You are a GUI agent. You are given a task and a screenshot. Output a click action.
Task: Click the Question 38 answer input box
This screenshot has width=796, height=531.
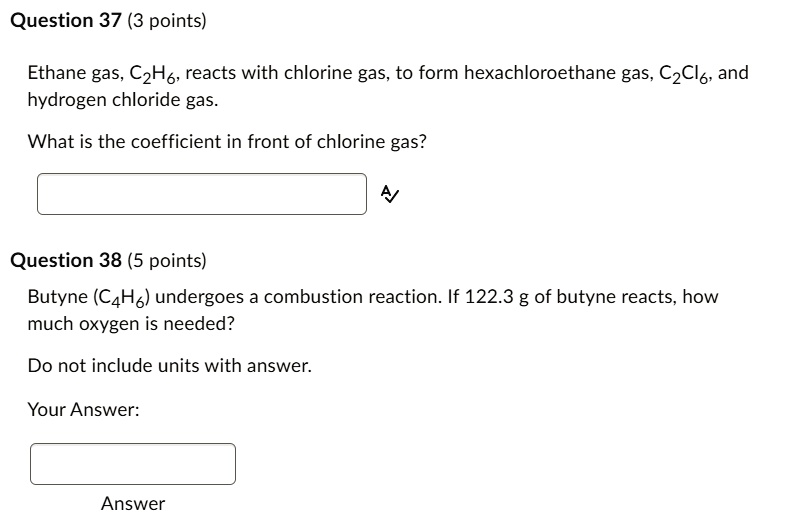point(133,464)
